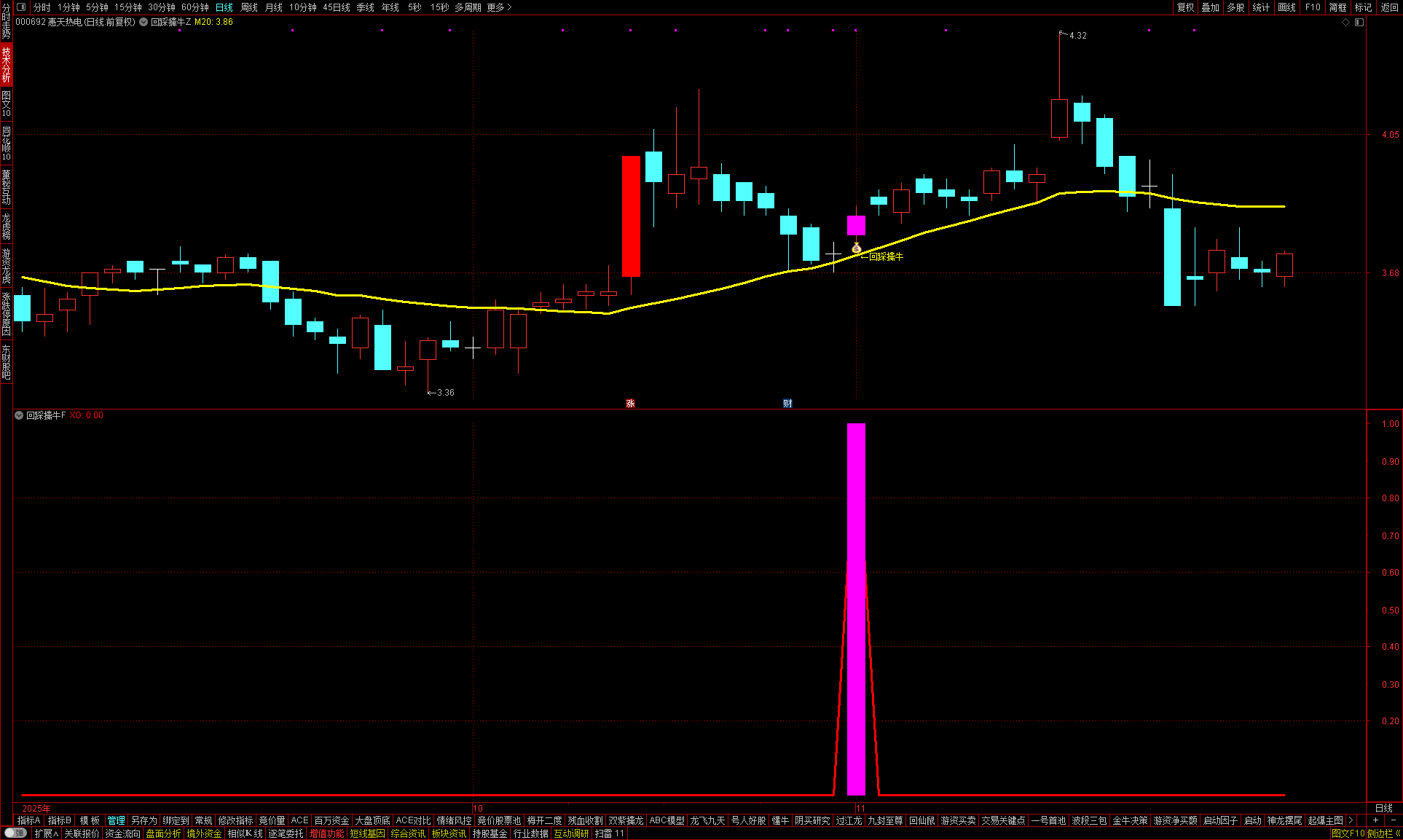Toggle the 前复权 复权 button

(x=1185, y=7)
